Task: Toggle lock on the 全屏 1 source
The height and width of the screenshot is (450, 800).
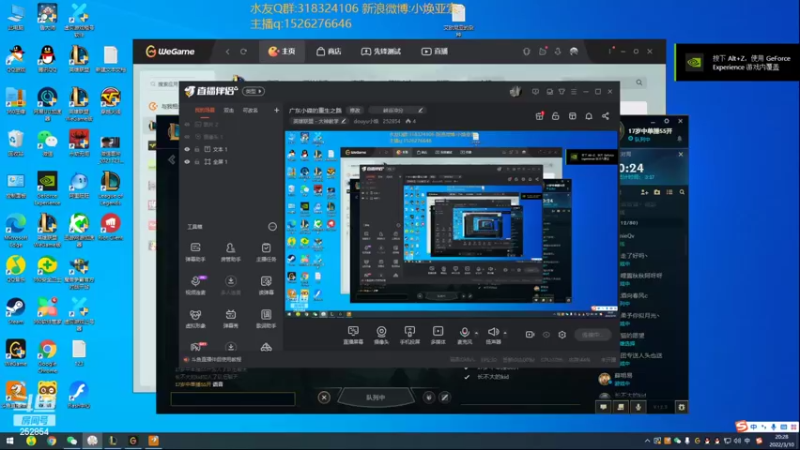Action: [x=197, y=162]
